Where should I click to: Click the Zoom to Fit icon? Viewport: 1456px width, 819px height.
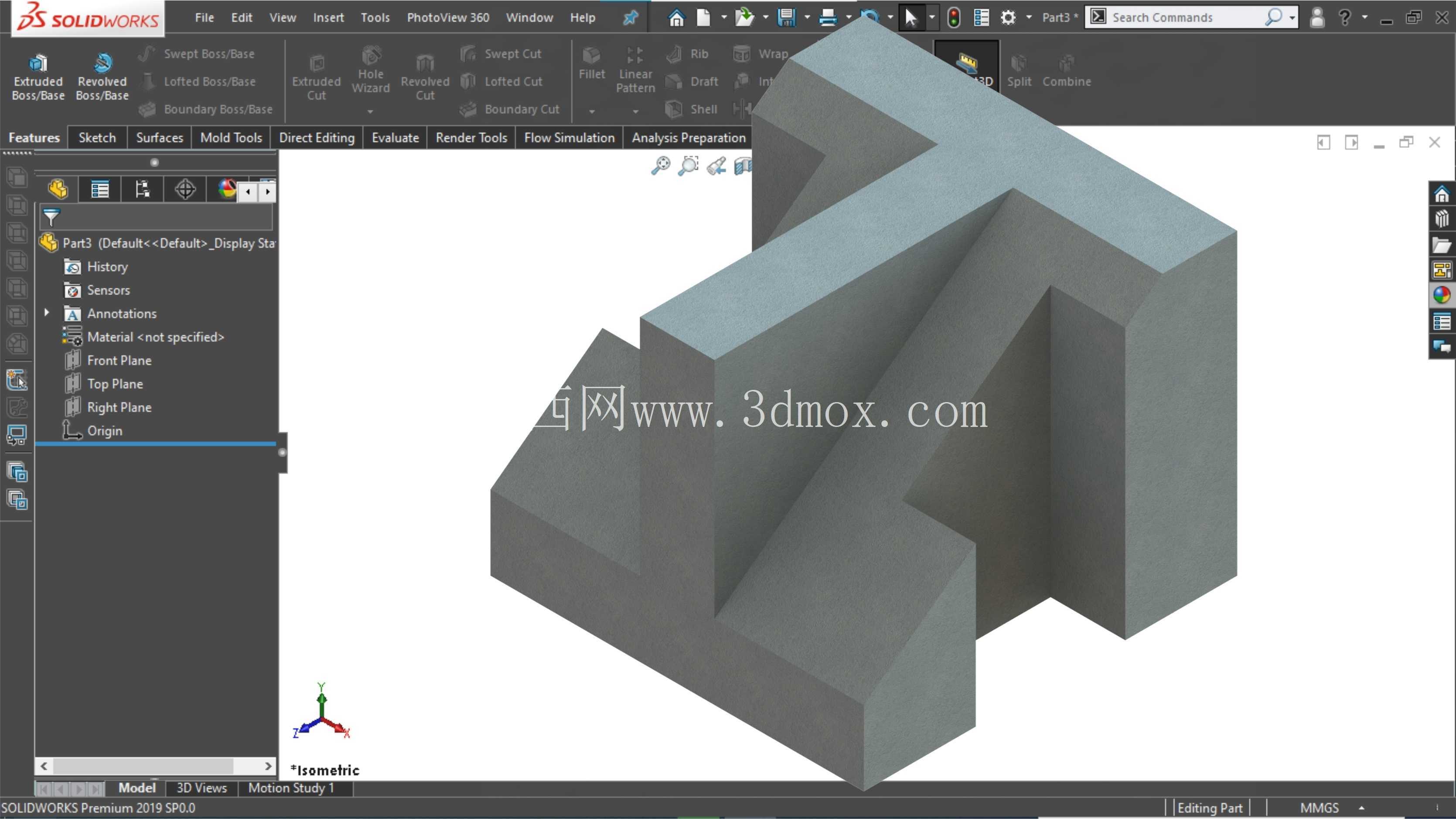pos(661,166)
